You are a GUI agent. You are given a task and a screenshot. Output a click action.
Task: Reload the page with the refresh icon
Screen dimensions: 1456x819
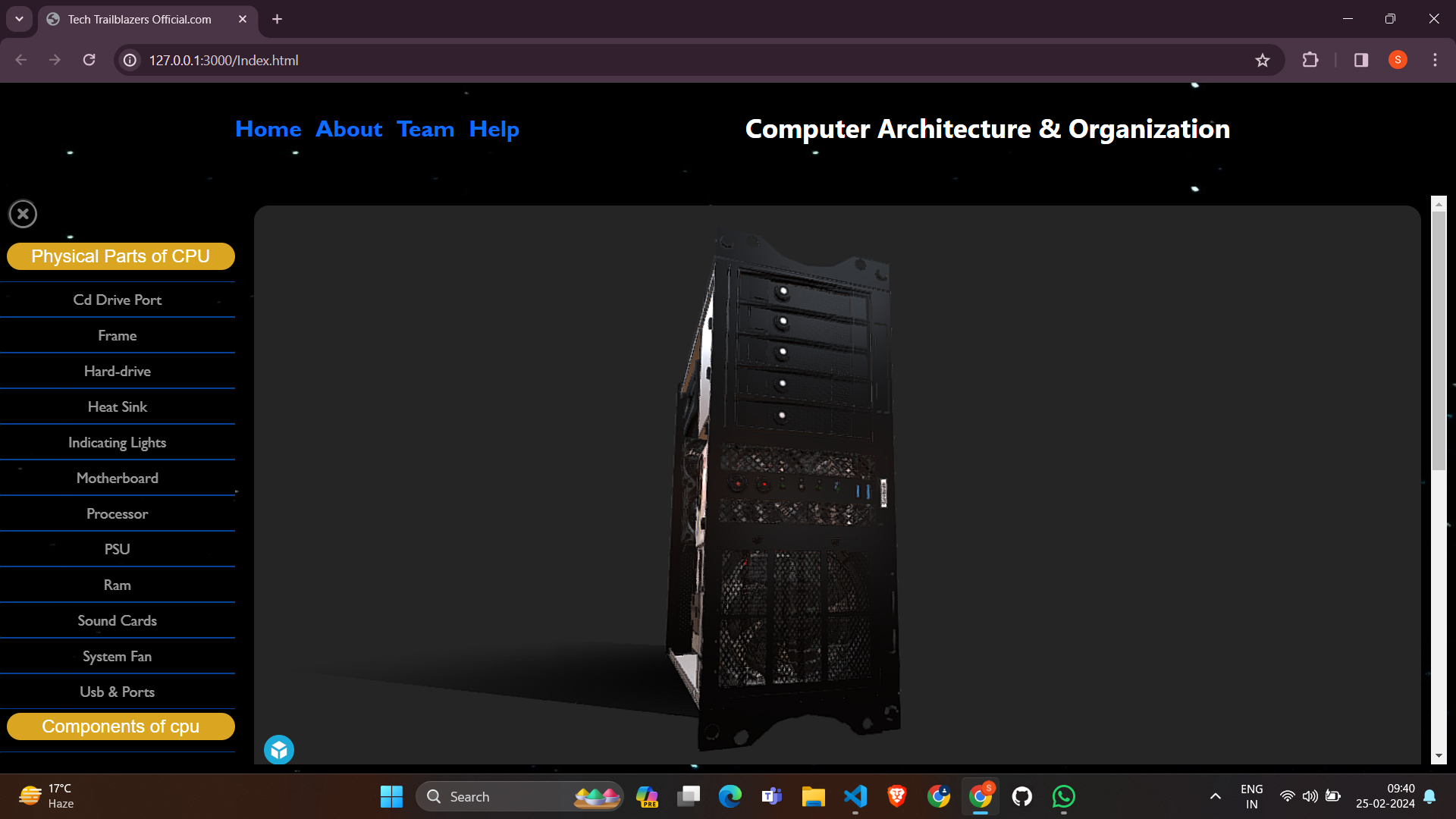89,60
